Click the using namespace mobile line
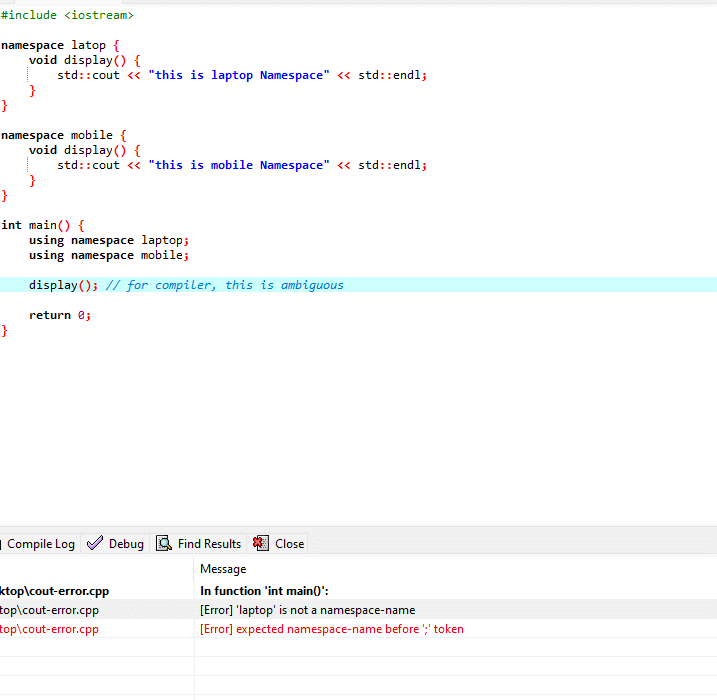This screenshot has height=700, width=717. (x=109, y=255)
